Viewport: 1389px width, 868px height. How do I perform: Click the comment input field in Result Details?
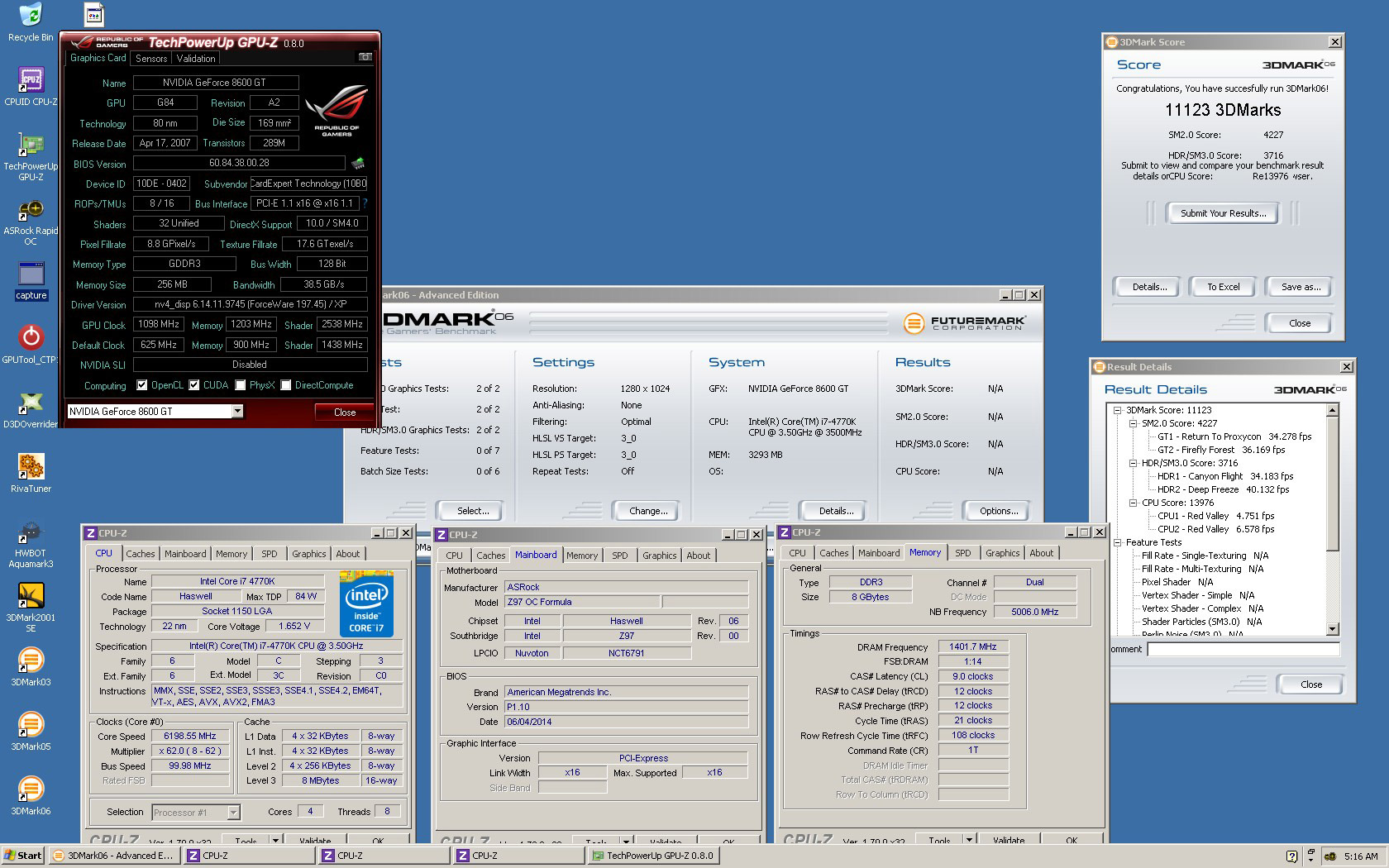[x=1243, y=650]
